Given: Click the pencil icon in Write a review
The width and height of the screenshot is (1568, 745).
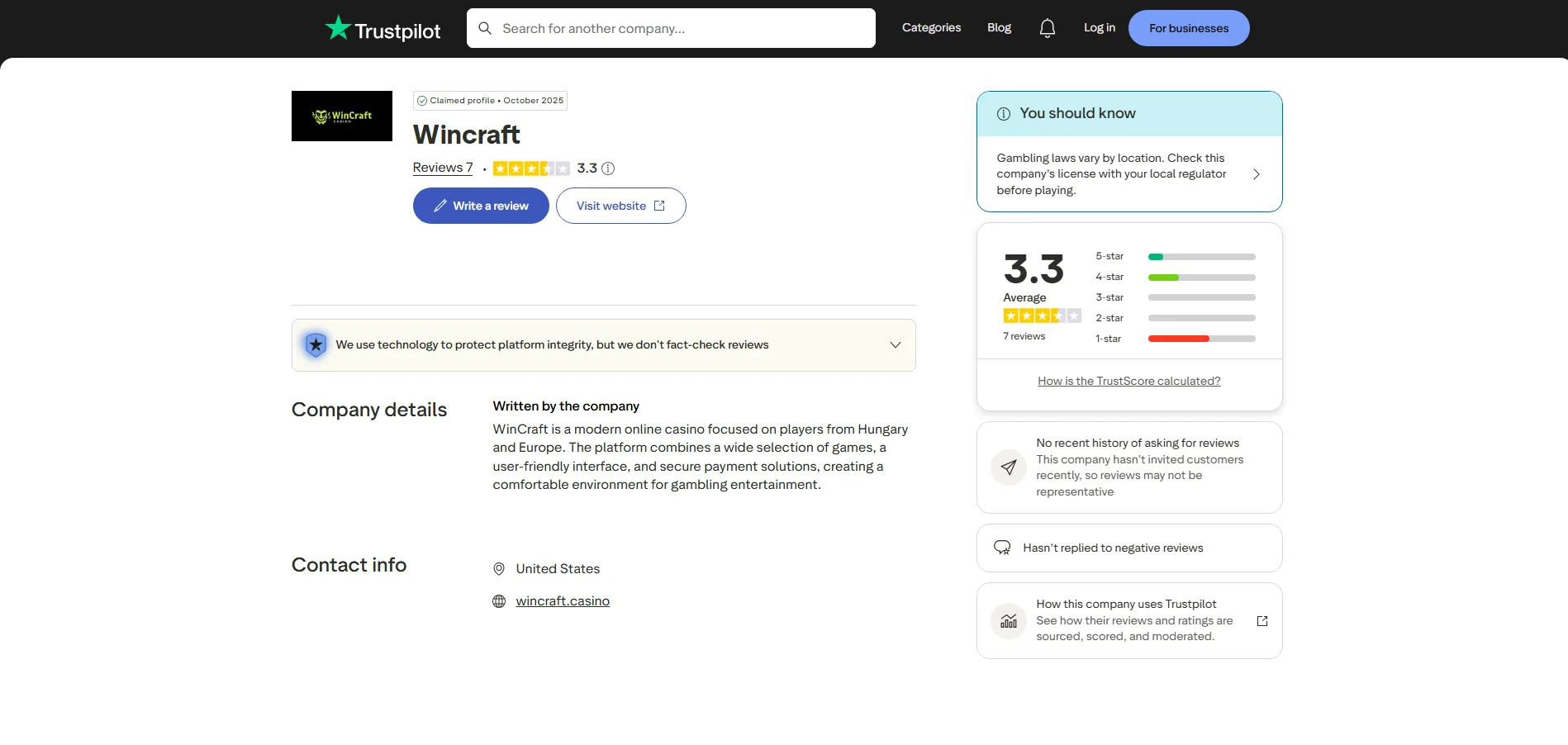Looking at the screenshot, I should click(440, 206).
